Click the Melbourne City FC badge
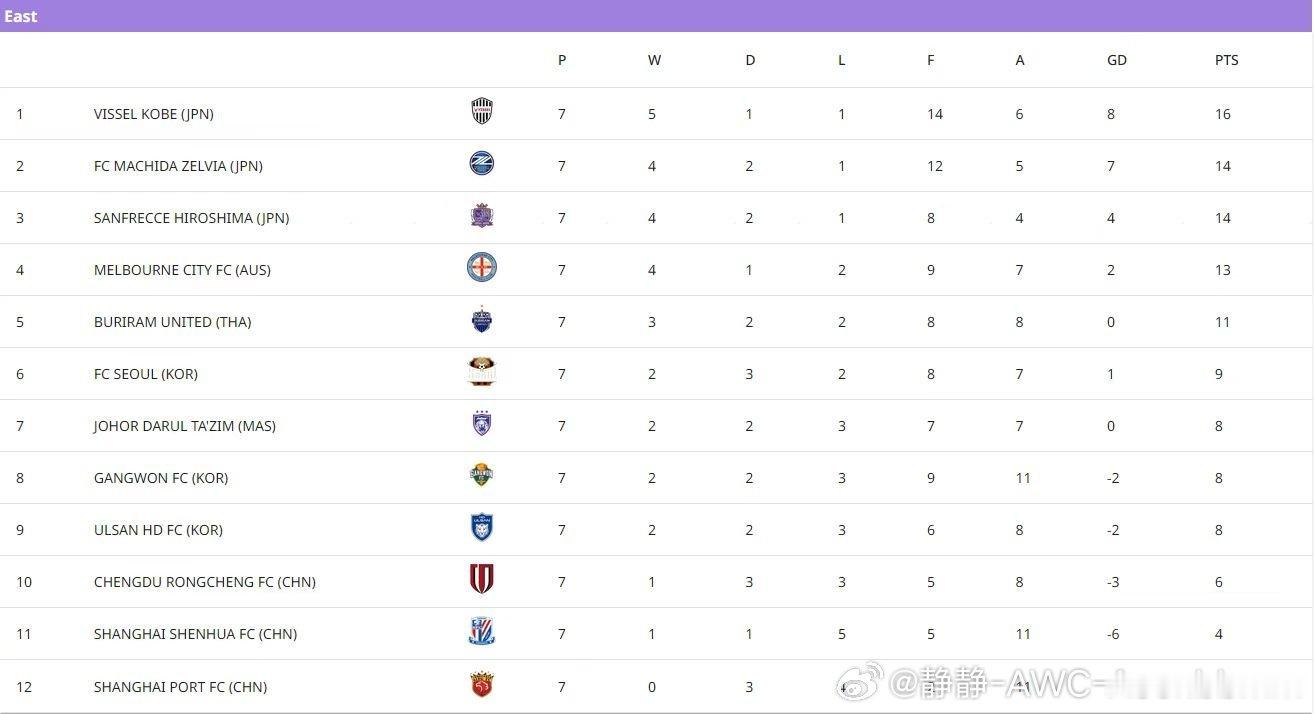 pyautogui.click(x=482, y=267)
